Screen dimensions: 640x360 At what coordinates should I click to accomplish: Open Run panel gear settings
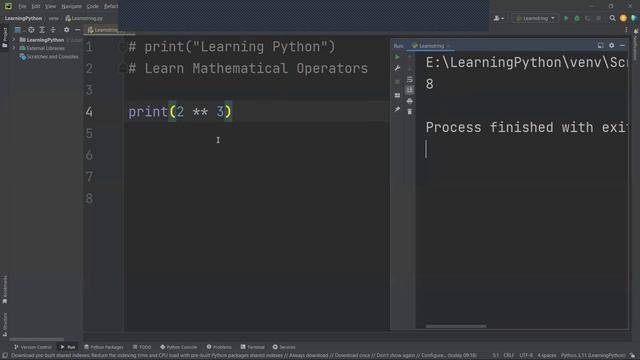pos(611,46)
